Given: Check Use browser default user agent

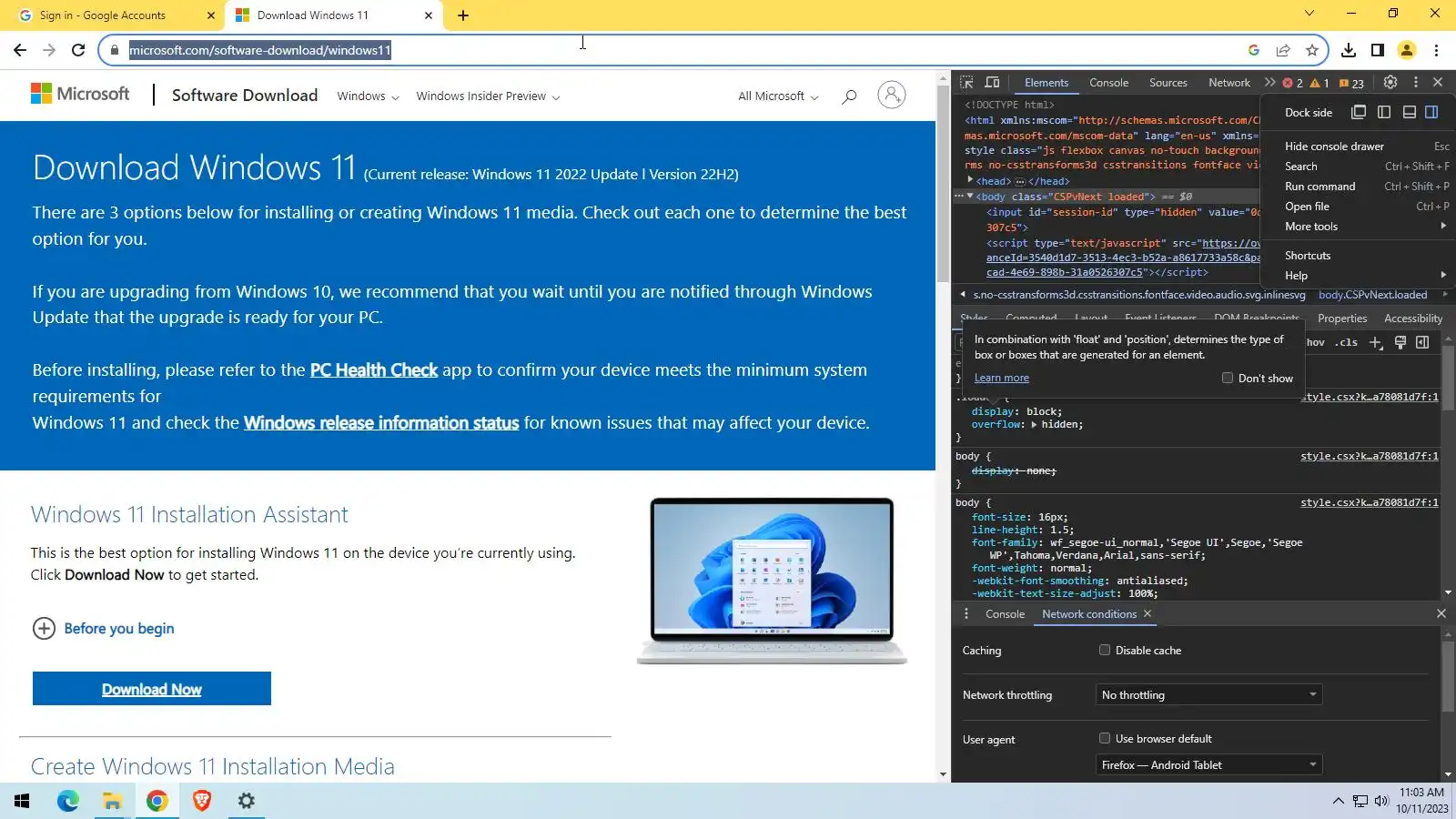Looking at the screenshot, I should pyautogui.click(x=1105, y=738).
